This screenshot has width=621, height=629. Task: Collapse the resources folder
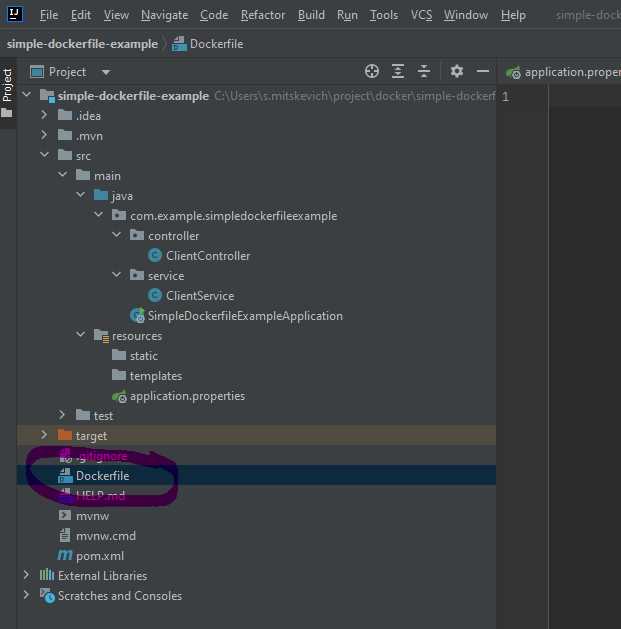(81, 335)
